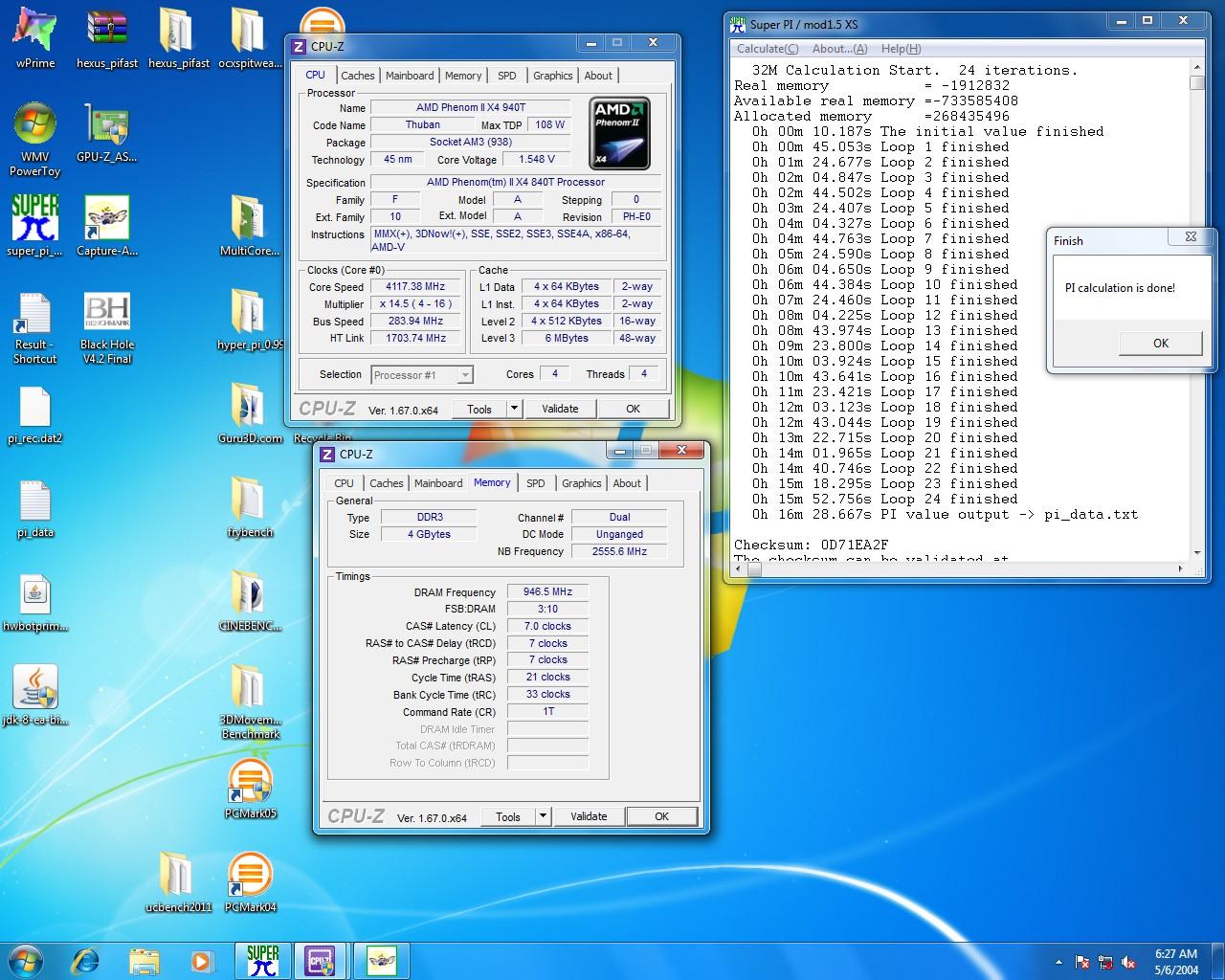
Task: Open the Capture-A desktop shortcut
Action: click(106, 226)
